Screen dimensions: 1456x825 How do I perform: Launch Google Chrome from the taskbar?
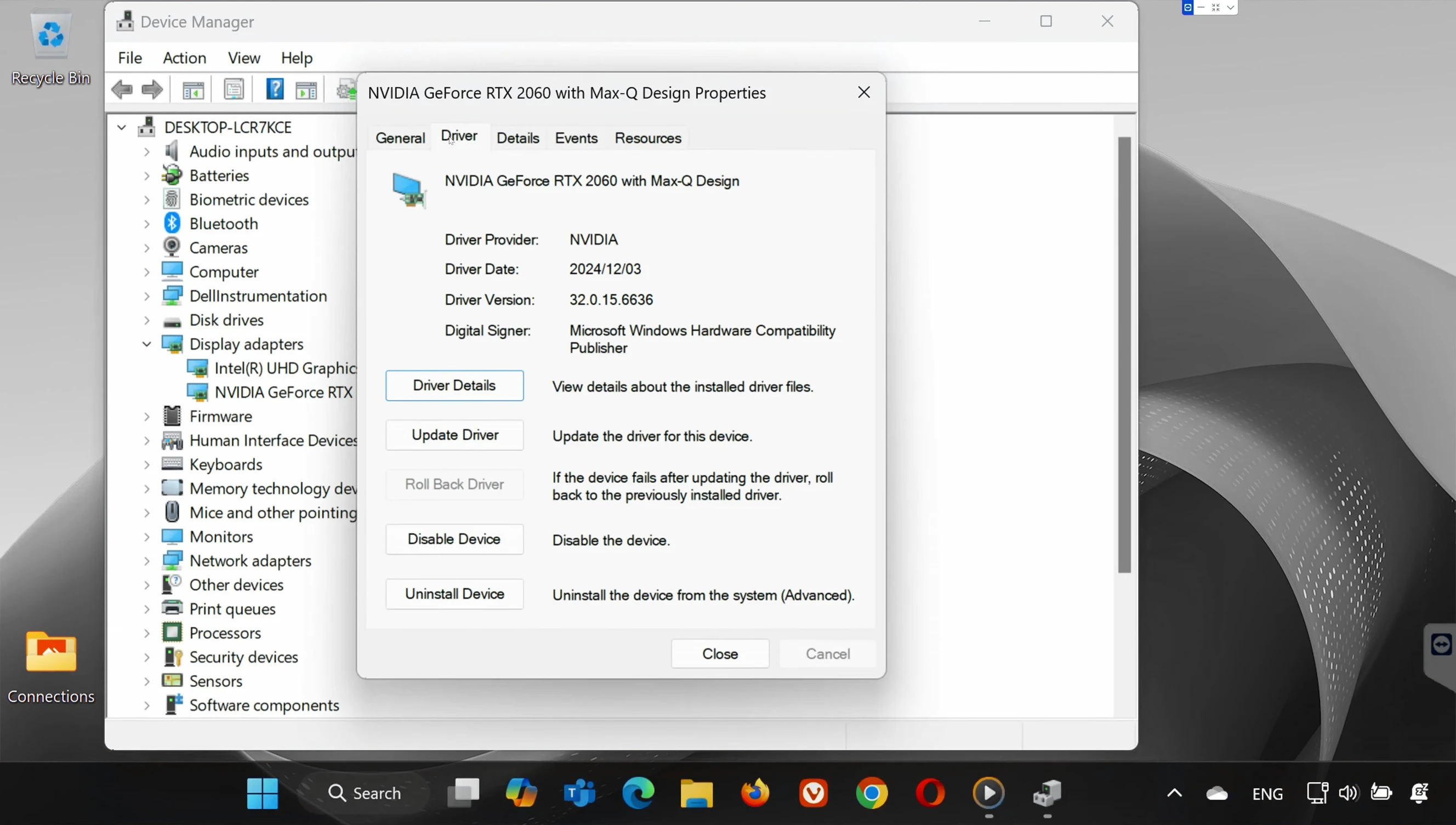871,793
